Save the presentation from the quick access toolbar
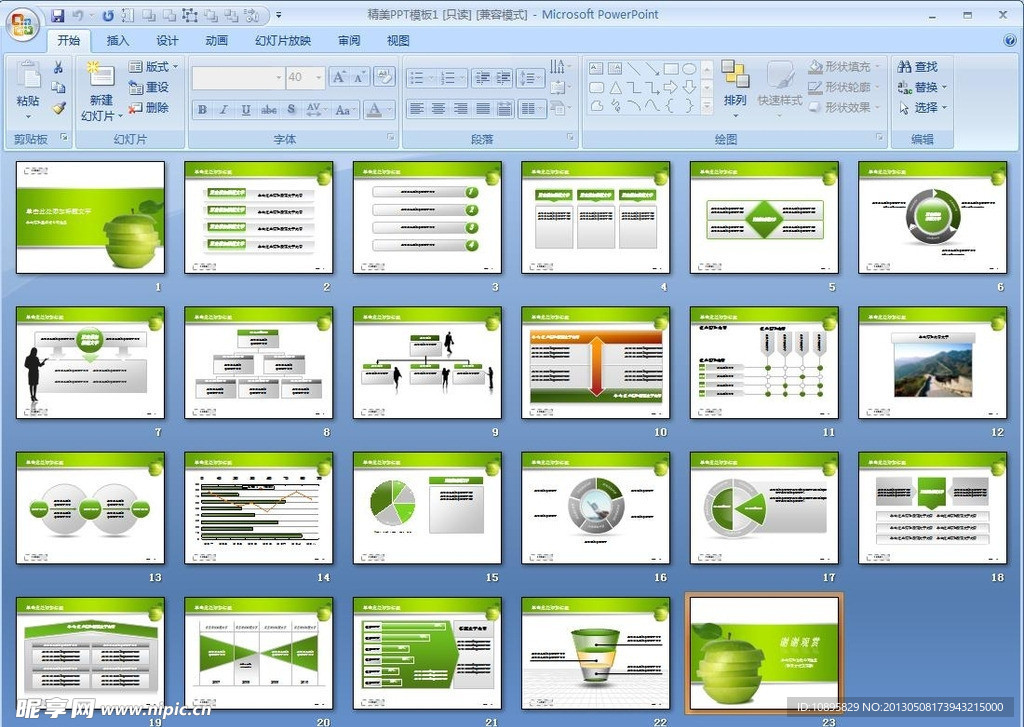This screenshot has height=727, width=1024. [57, 15]
